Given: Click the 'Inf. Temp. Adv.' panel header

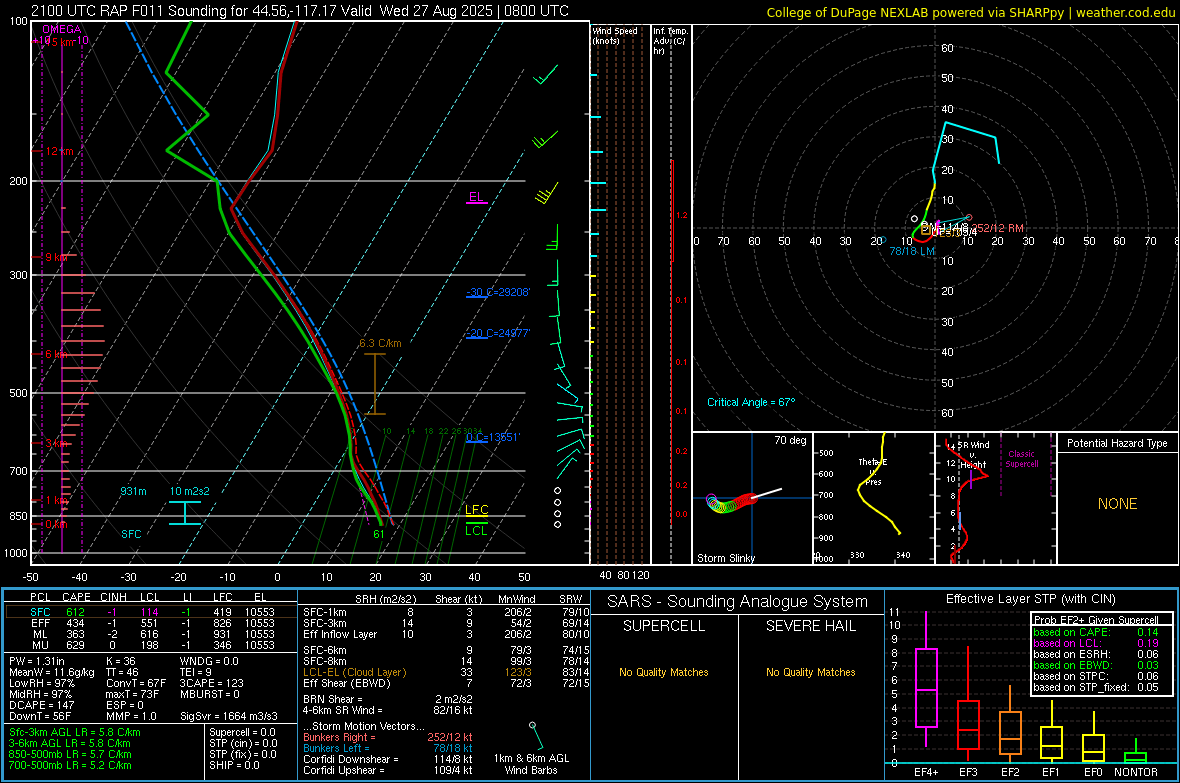Looking at the screenshot, I should (670, 41).
